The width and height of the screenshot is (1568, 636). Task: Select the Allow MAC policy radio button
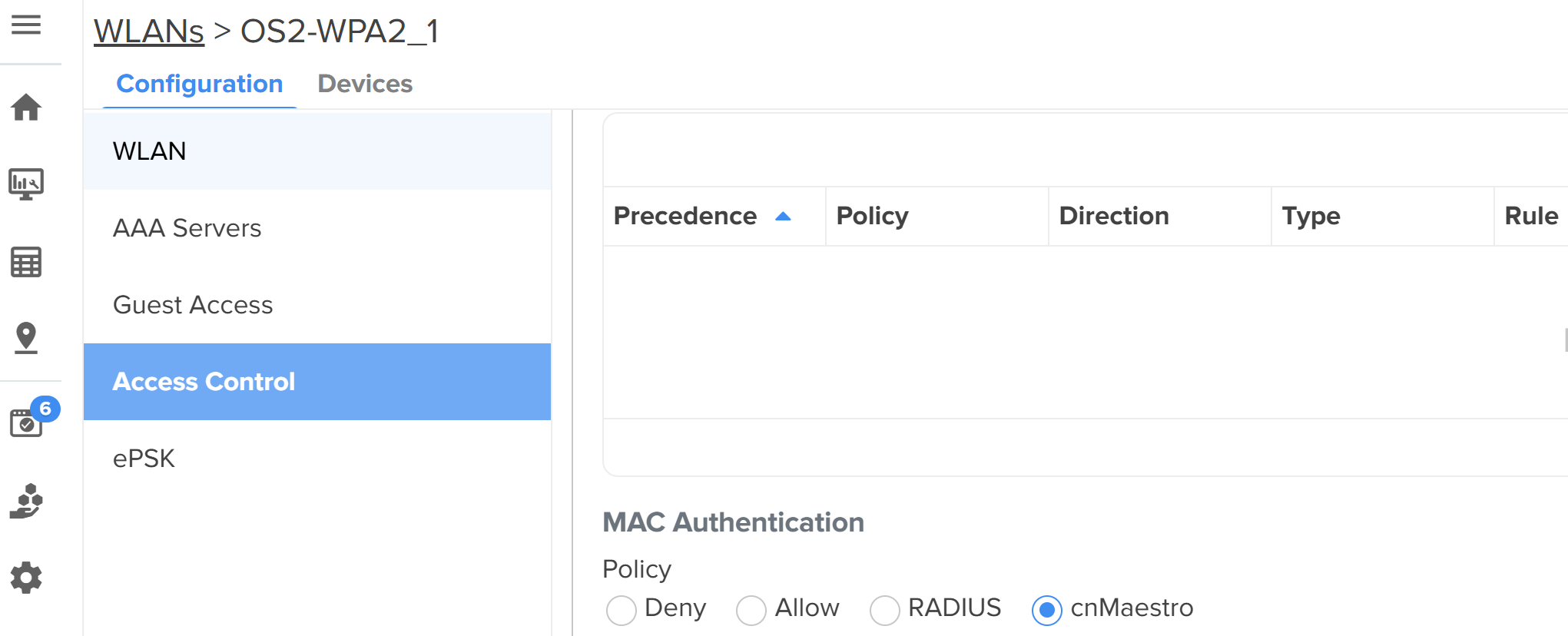coord(751,611)
